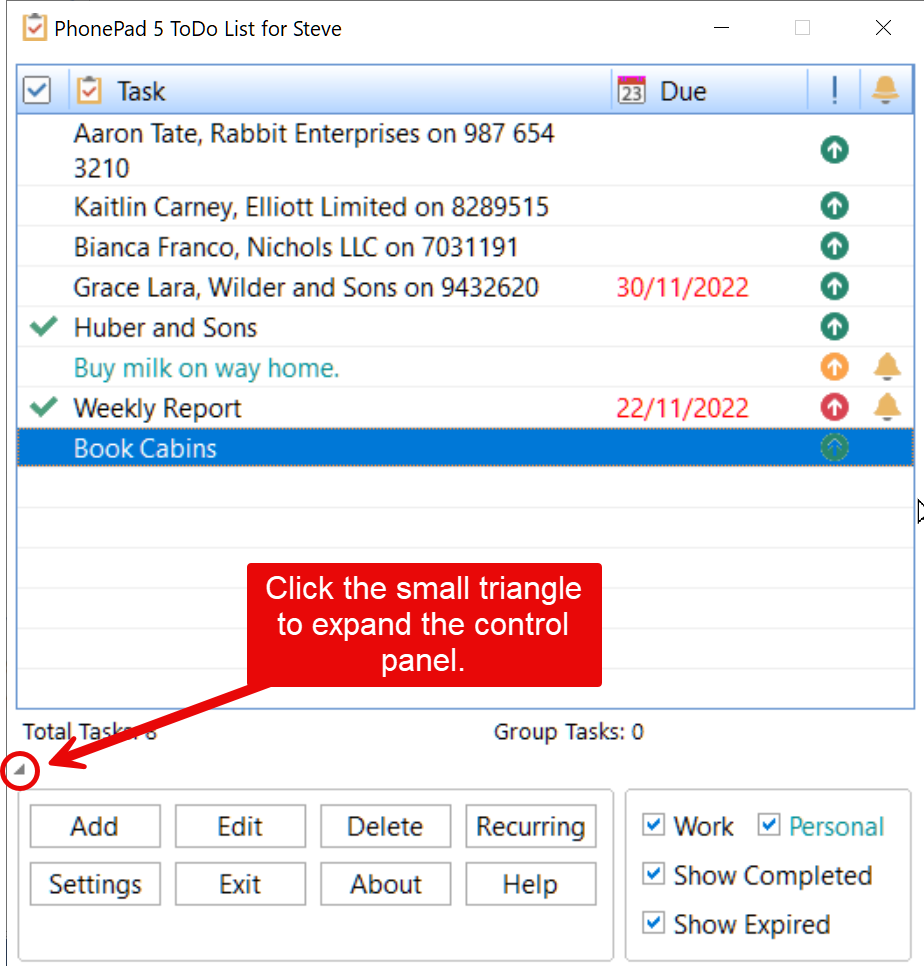Click the Exit button

point(240,884)
